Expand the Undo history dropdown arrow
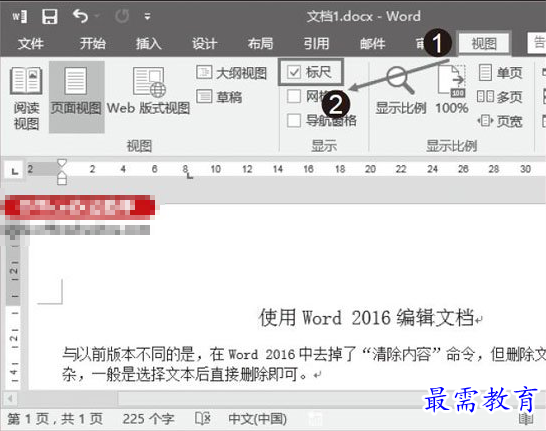This screenshot has width=546, height=431. coord(97,16)
